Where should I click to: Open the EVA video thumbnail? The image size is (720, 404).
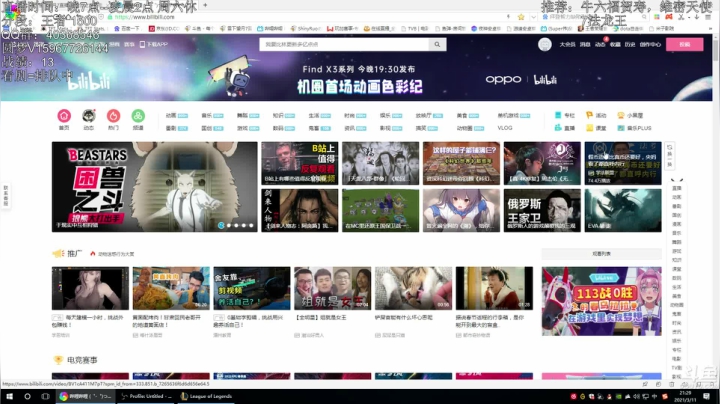point(623,210)
